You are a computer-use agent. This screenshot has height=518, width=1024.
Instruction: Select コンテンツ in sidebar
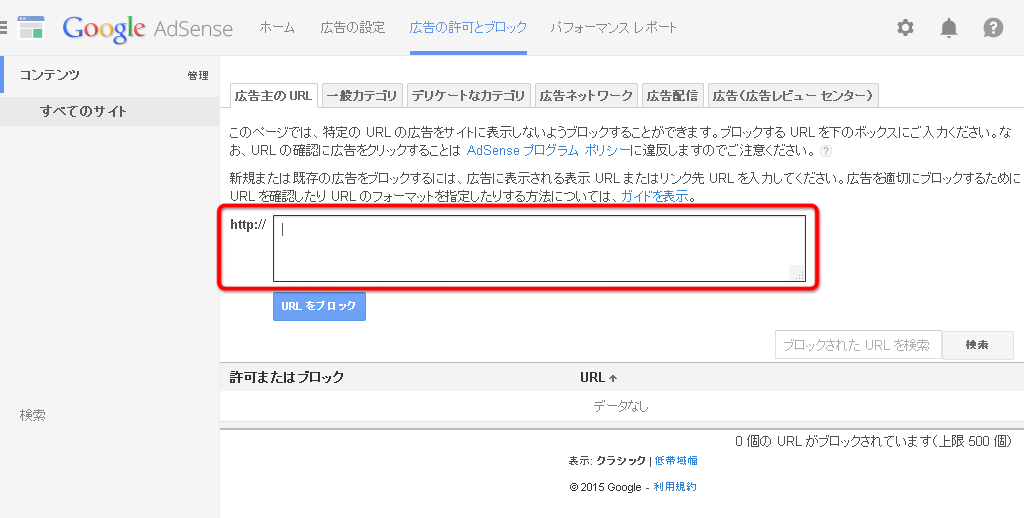[50, 74]
